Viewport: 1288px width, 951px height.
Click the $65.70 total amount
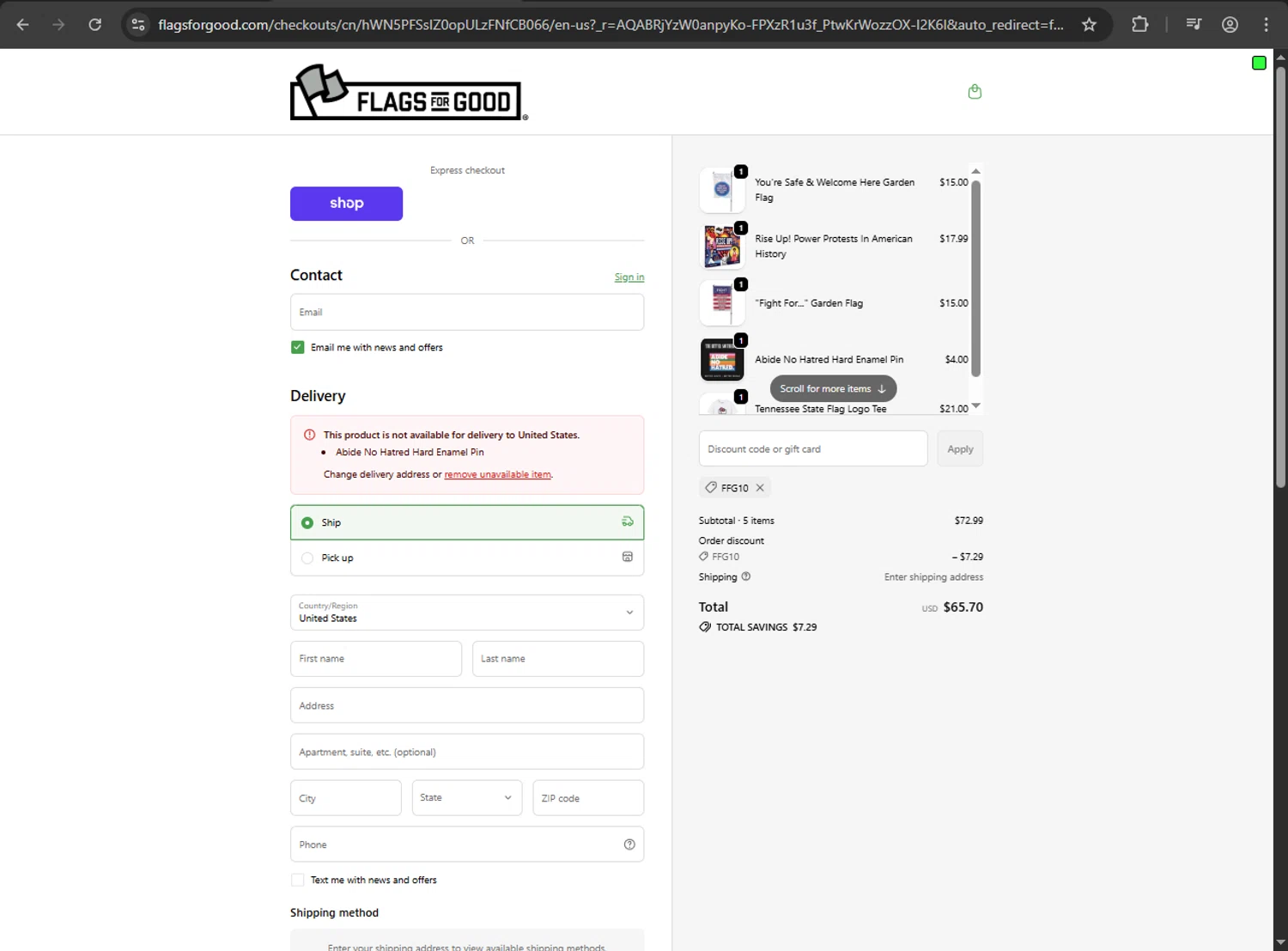963,607
